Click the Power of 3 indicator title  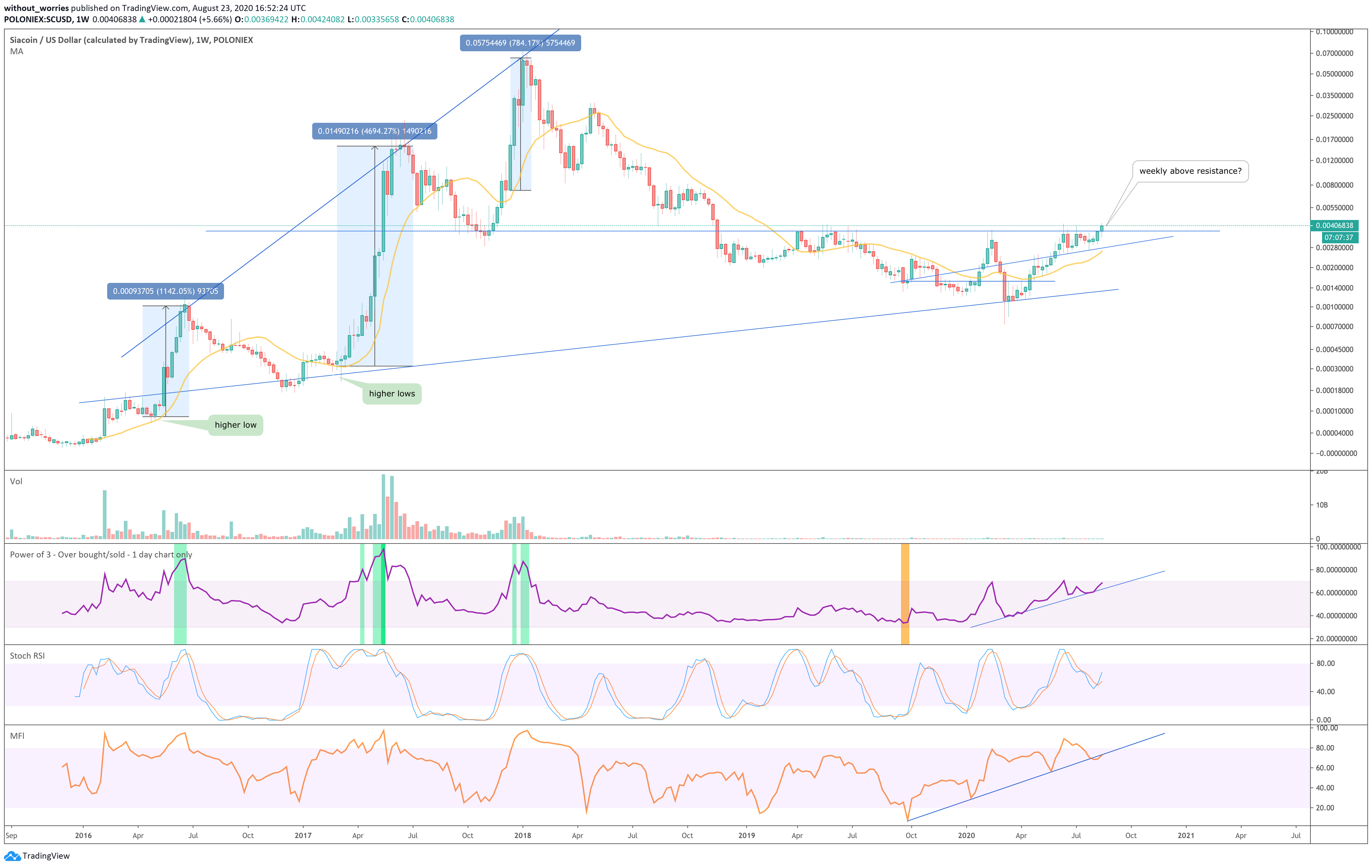coord(101,555)
